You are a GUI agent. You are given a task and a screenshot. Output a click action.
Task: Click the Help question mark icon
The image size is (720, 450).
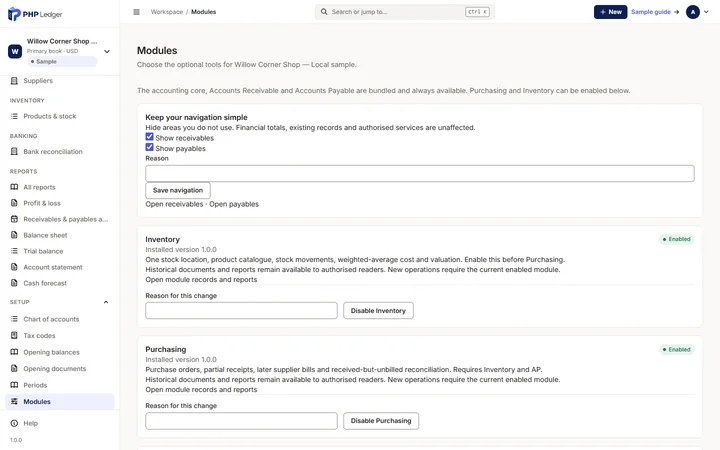[14, 423]
